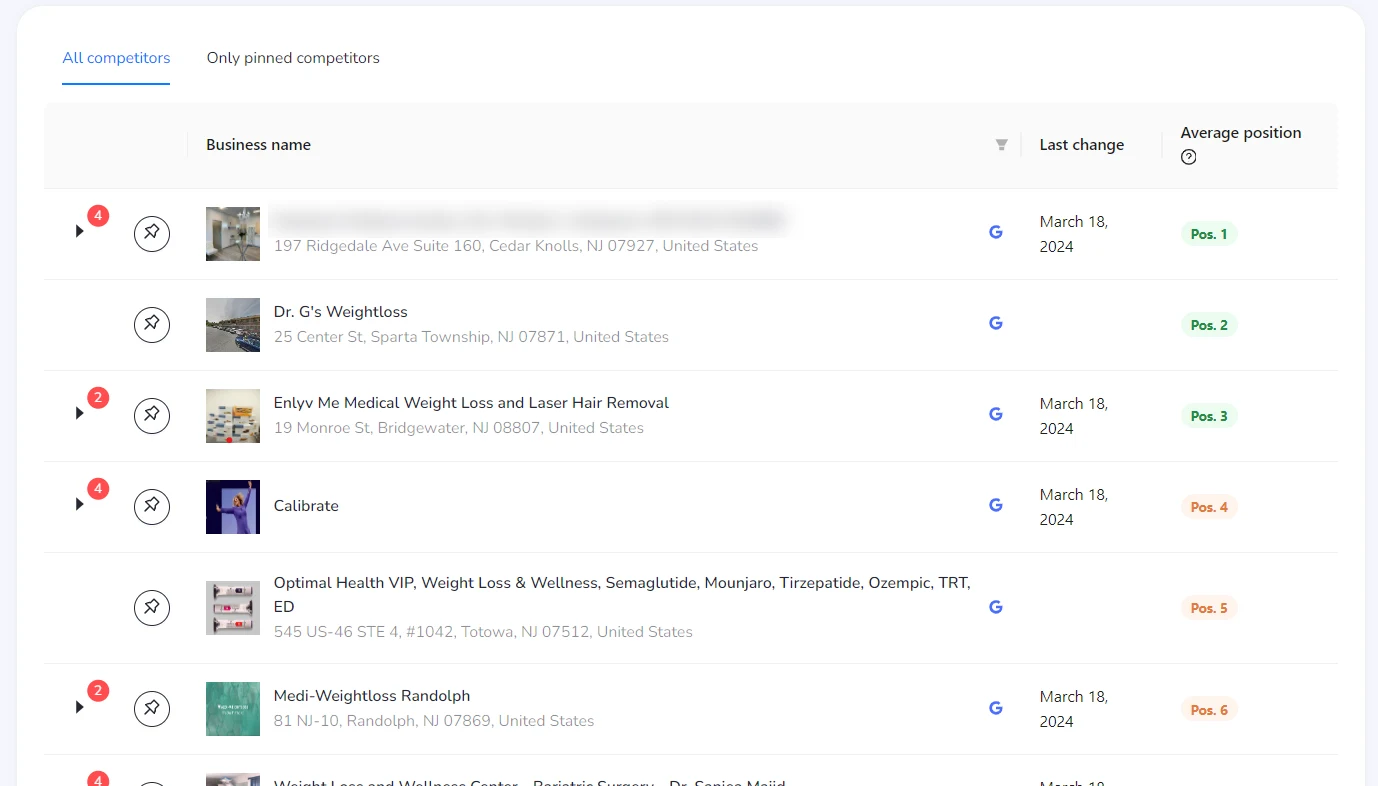
Task: Click Google icon for 197 Ridgedale Ave row
Action: click(996, 232)
